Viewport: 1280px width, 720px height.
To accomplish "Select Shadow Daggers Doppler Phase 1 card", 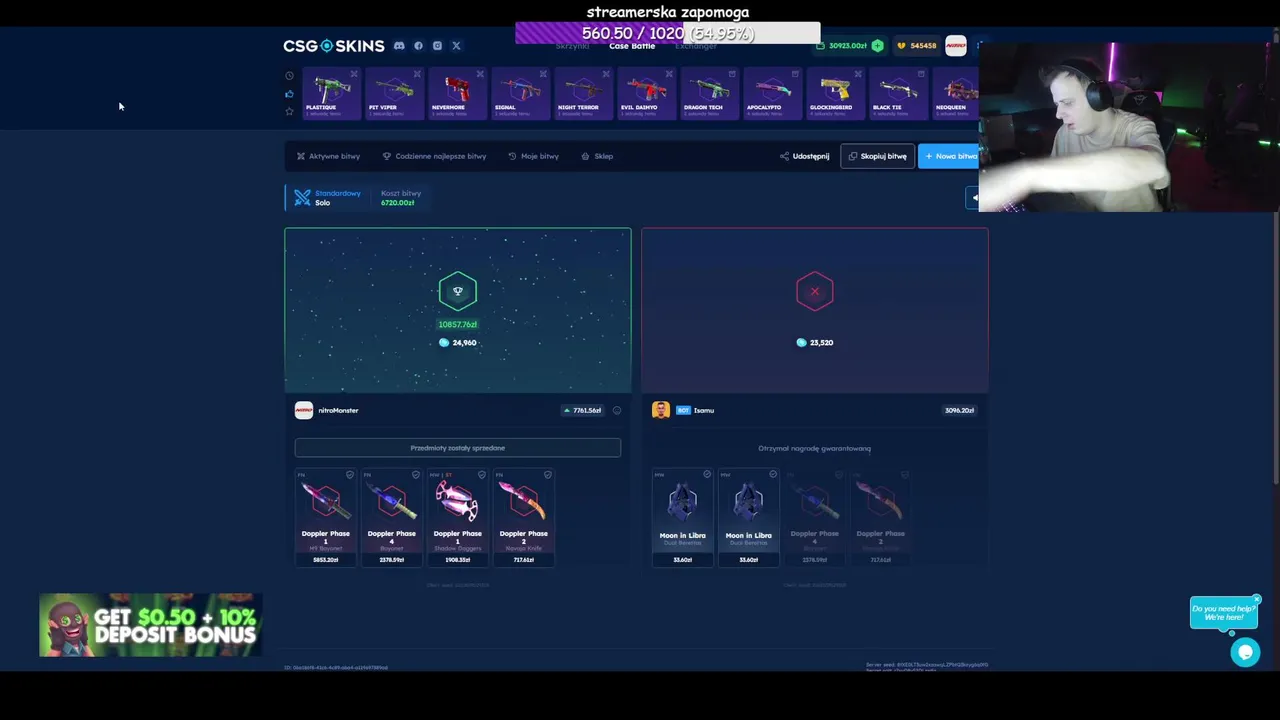I will (458, 518).
